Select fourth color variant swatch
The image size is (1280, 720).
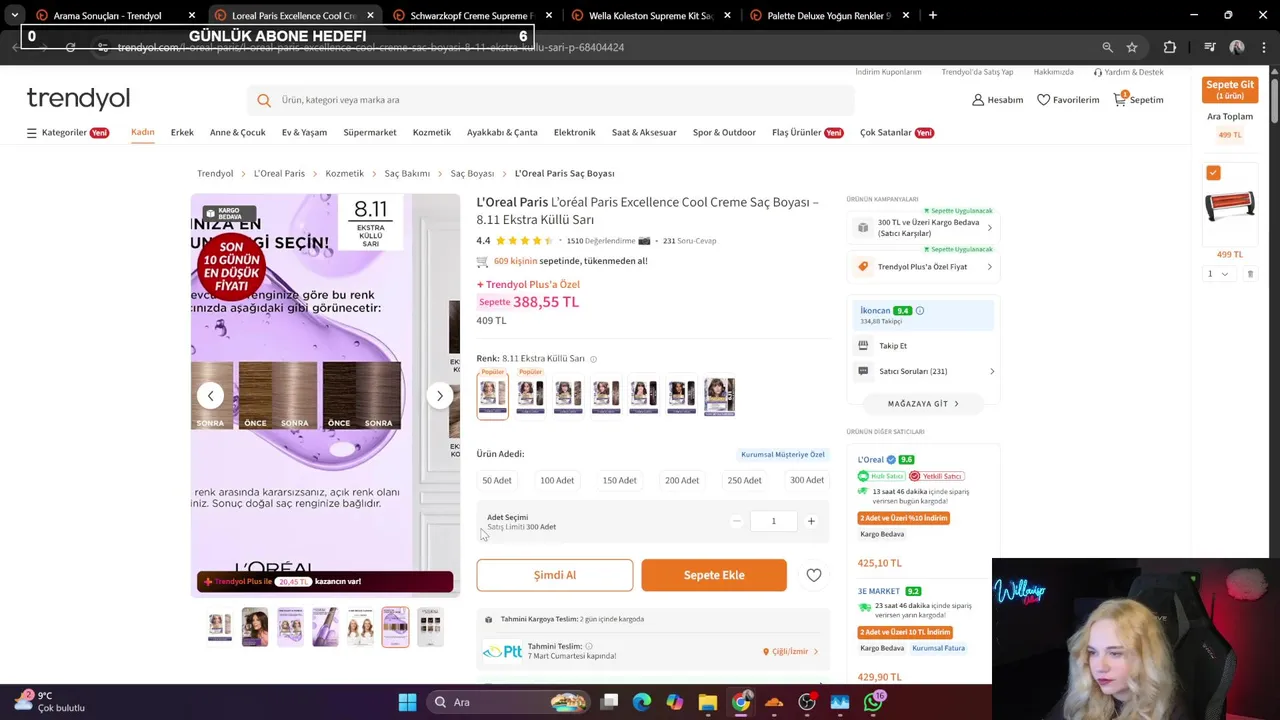point(605,396)
